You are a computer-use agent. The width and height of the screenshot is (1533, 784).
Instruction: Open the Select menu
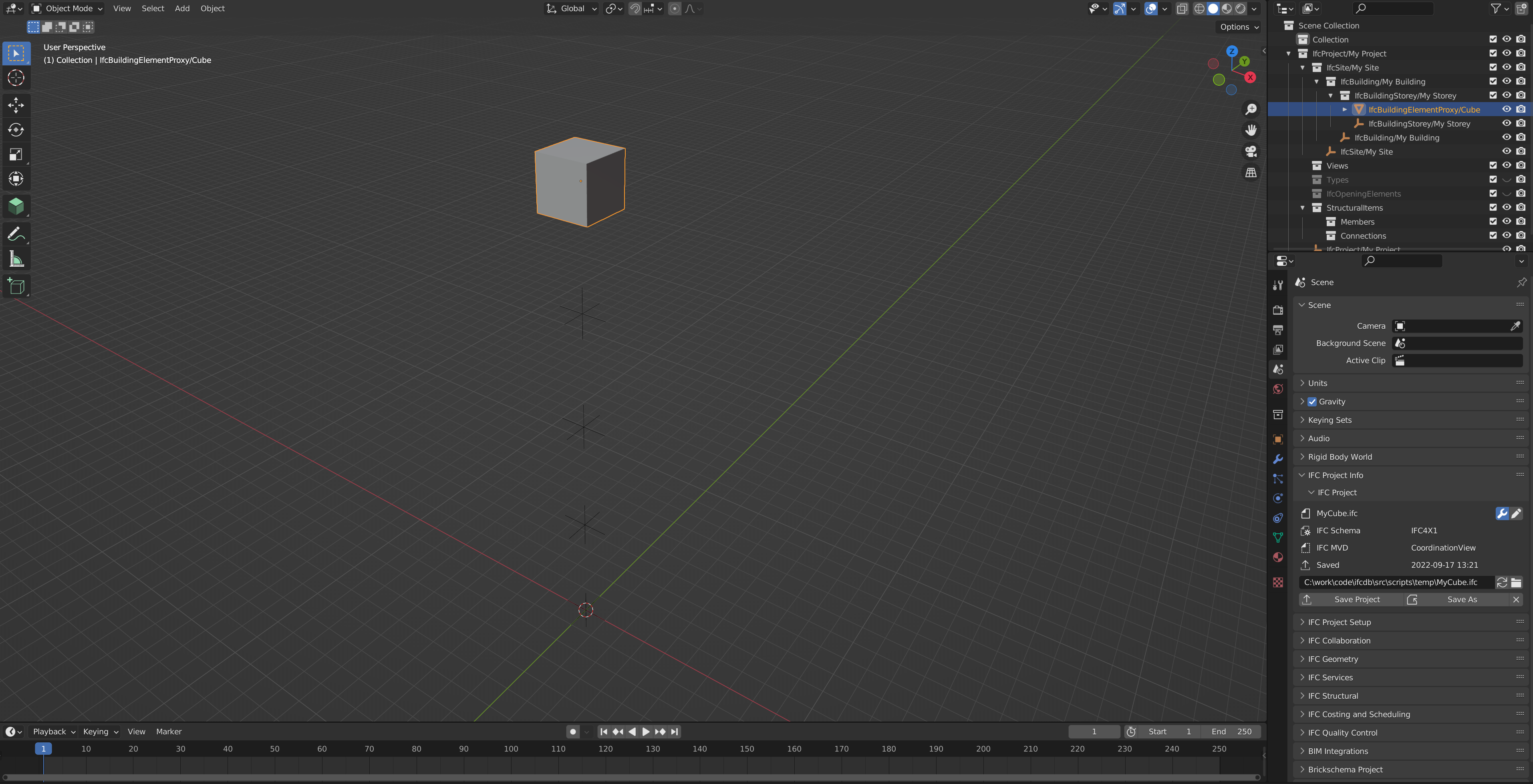(x=153, y=8)
